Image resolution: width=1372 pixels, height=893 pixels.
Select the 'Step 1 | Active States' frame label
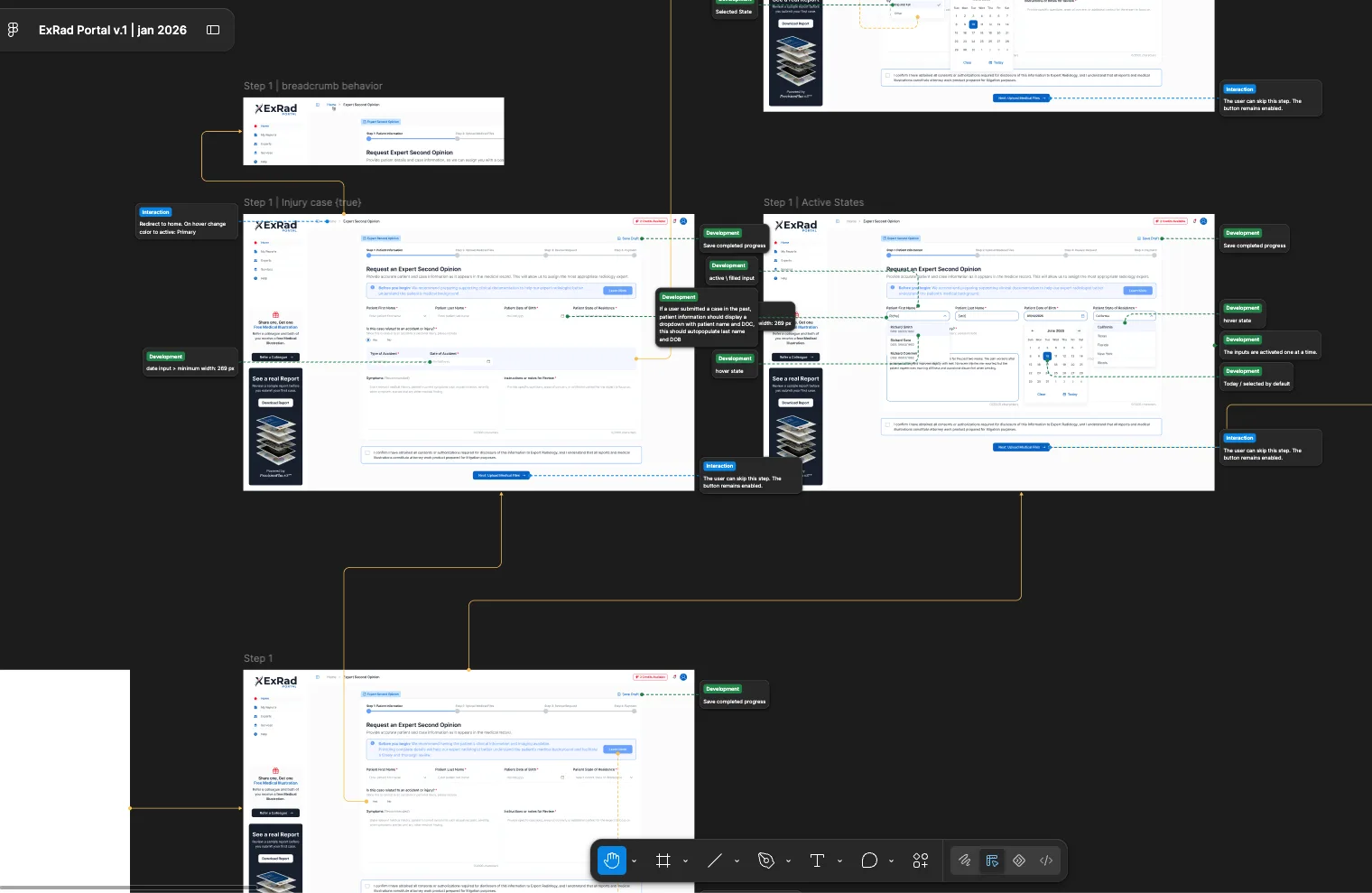pos(813,202)
